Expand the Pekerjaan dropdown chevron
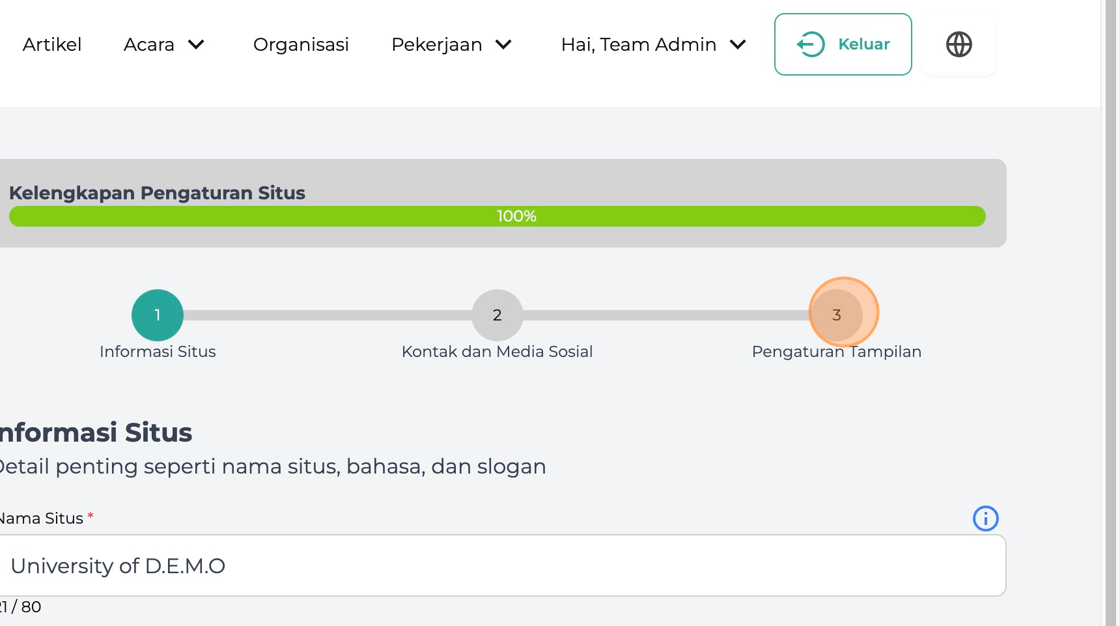This screenshot has width=1120, height=626. (x=504, y=44)
